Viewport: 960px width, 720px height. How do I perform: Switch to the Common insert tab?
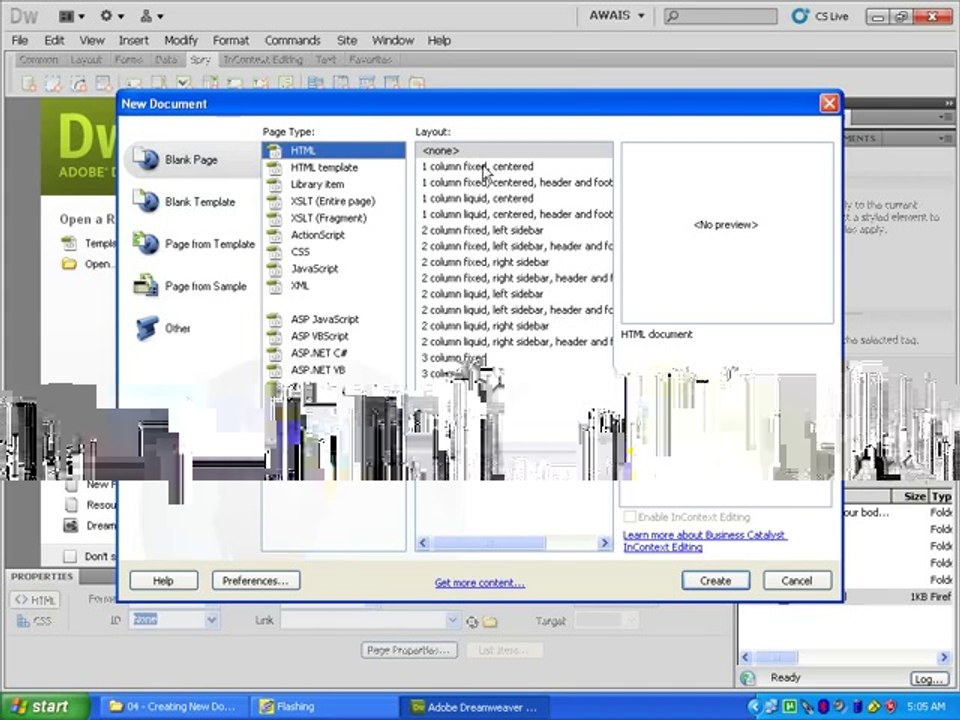click(39, 59)
